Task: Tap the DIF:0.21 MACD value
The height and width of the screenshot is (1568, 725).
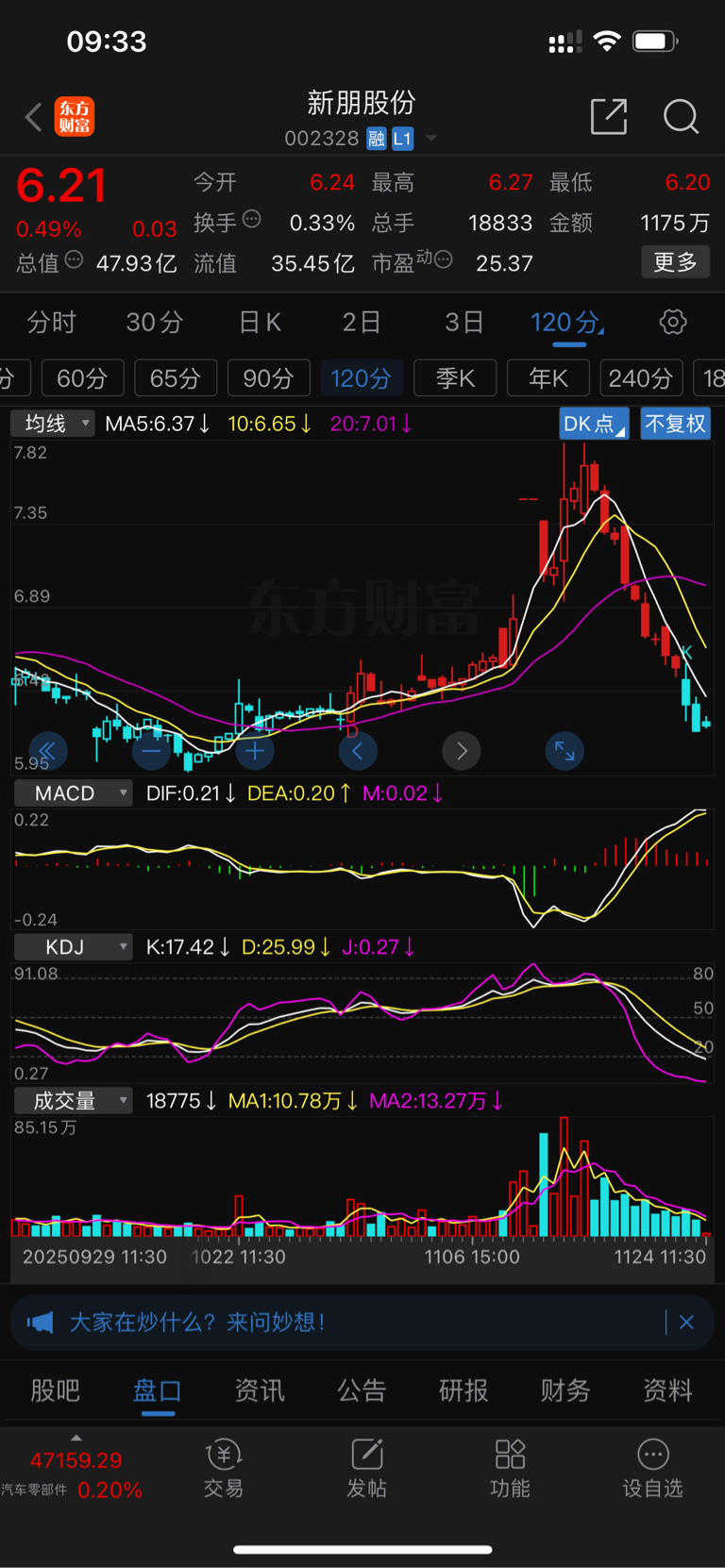Action: 191,793
